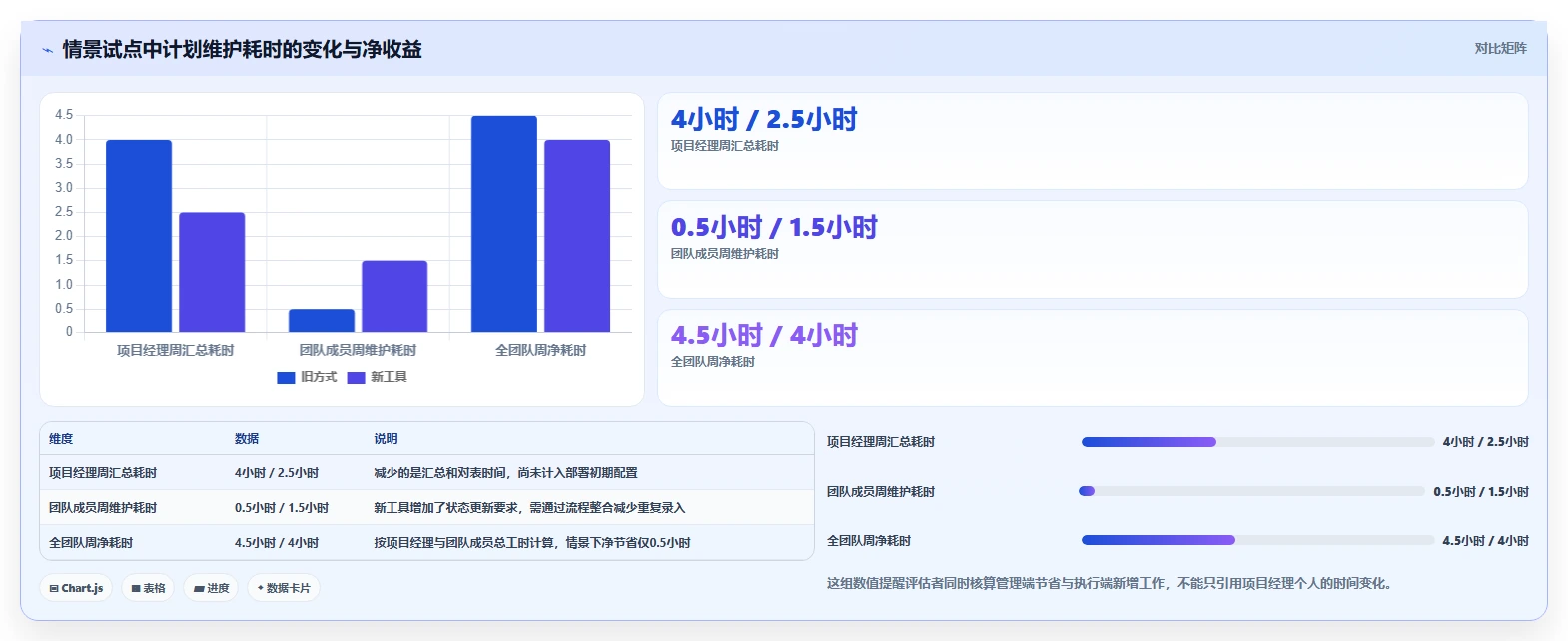This screenshot has height=641, width=1568.
Task: Click the 新工具 bar for 全团队周净耗时
Action: click(577, 236)
